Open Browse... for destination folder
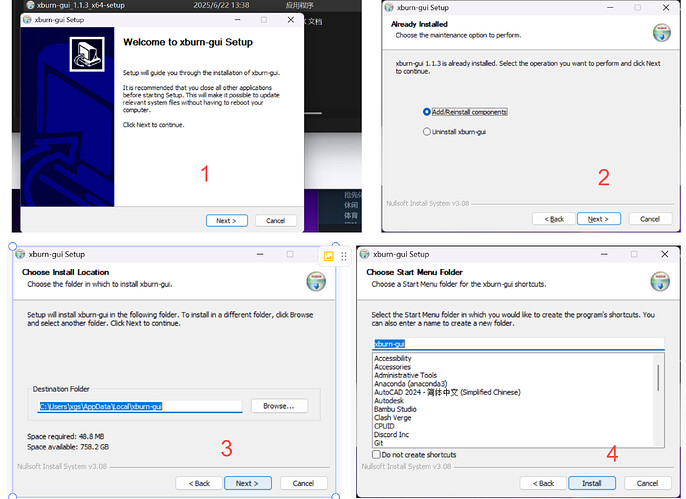The image size is (686, 499). tap(279, 406)
